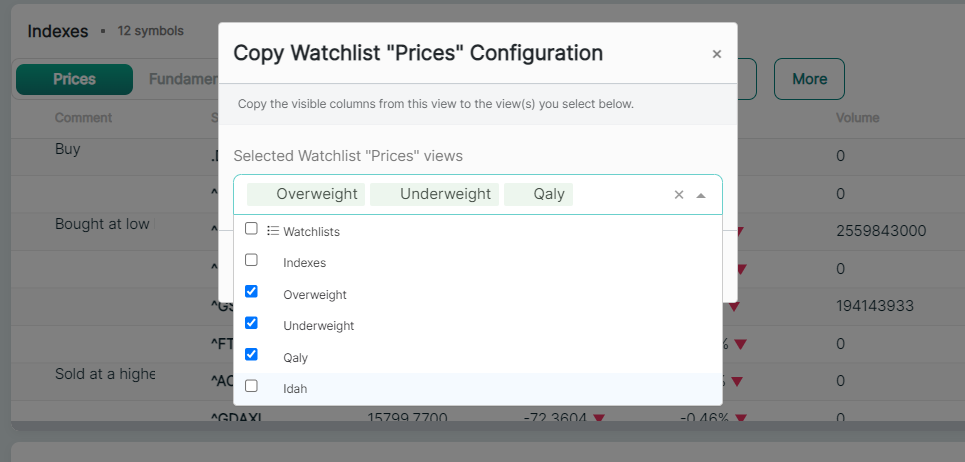Viewport: 965px width, 462px height.
Task: Click the Underweight tag in the selection field
Action: pyautogui.click(x=434, y=194)
